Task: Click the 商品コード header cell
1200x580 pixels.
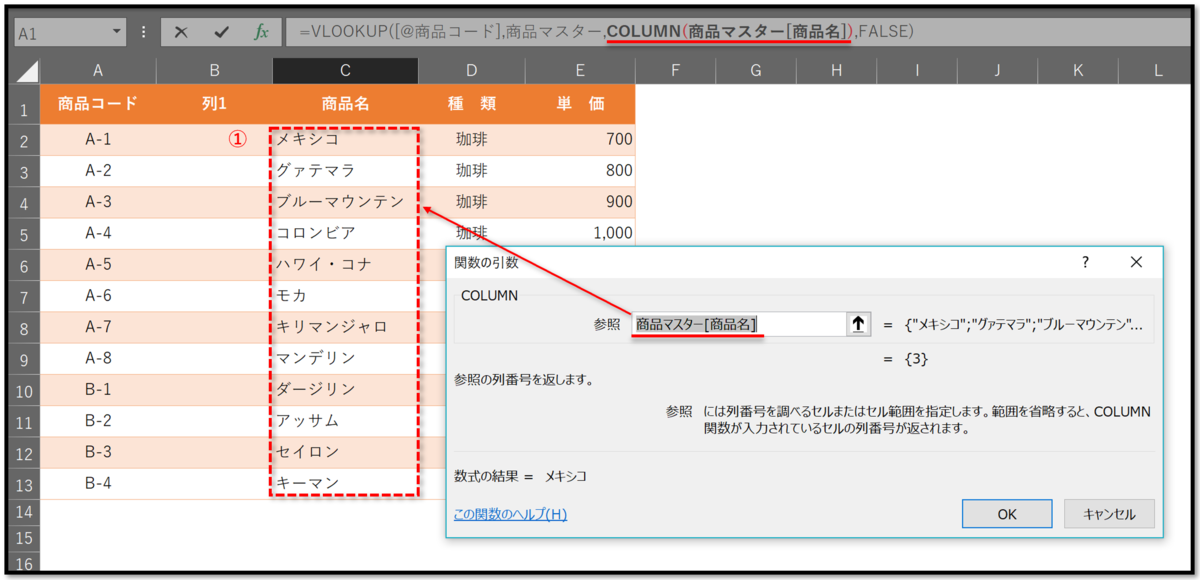Action: (97, 103)
